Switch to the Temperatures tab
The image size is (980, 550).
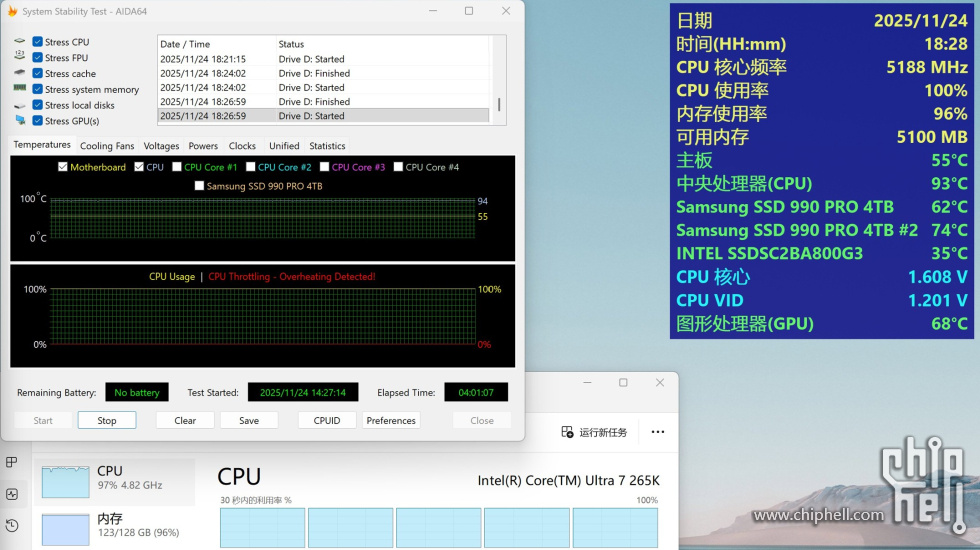pos(42,144)
